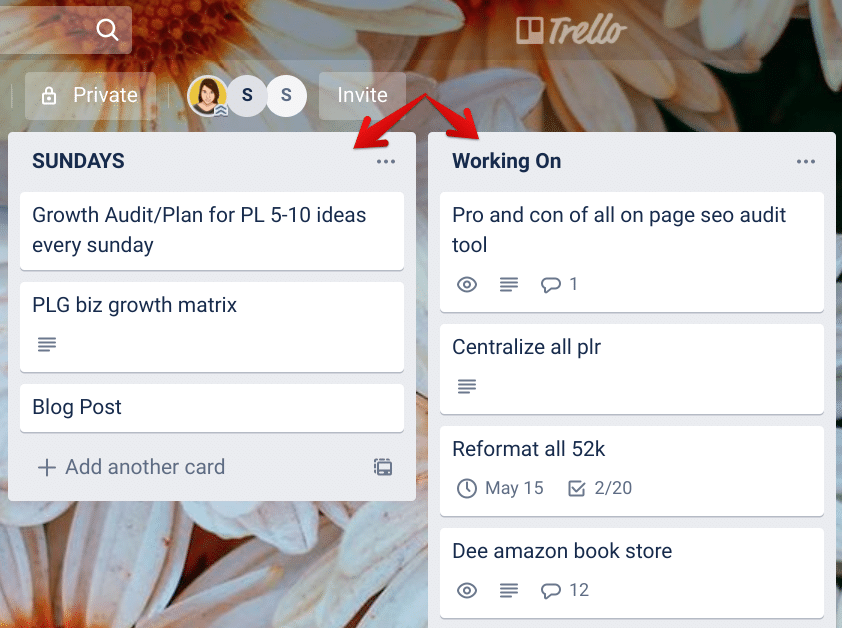
Task: Click Add another card in SUNDAYS
Action: 132,467
